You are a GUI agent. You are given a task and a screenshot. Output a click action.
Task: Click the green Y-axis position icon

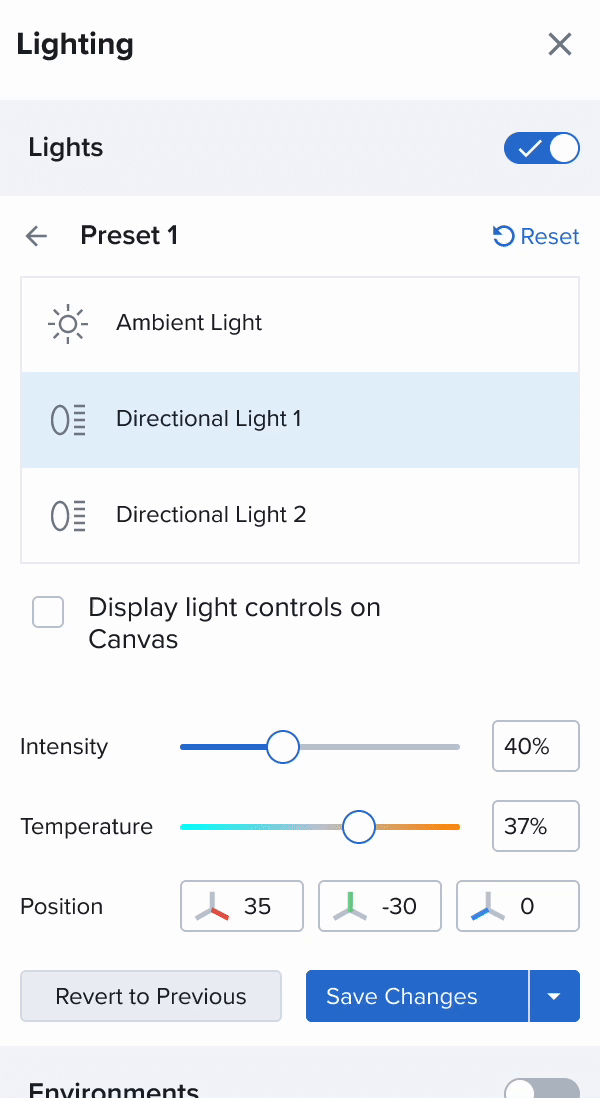click(350, 906)
